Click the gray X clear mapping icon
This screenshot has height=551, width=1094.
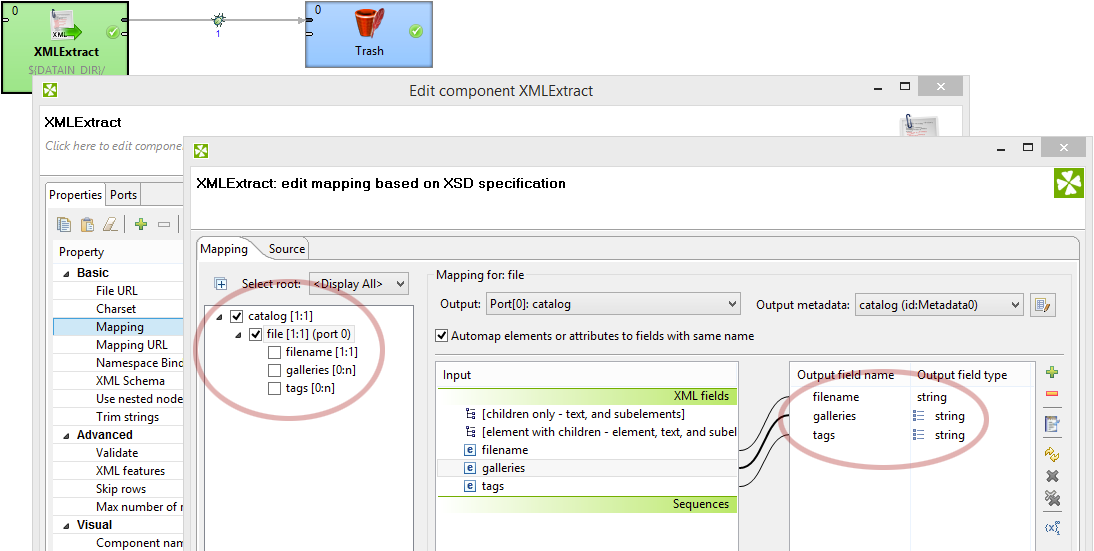(x=1052, y=476)
